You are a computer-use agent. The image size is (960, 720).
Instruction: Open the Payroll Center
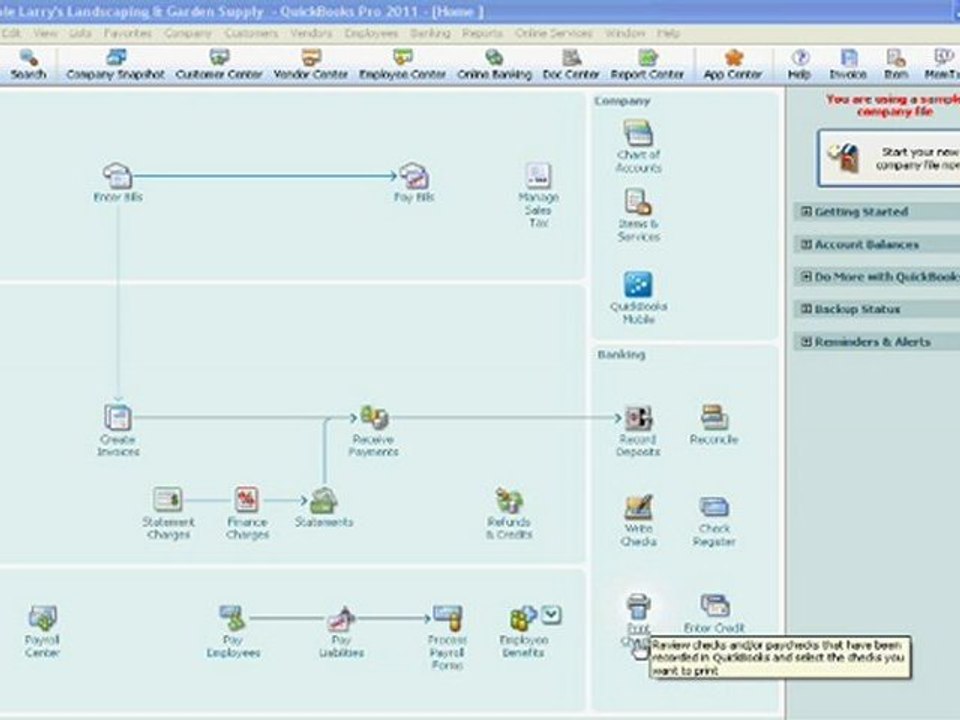point(42,631)
